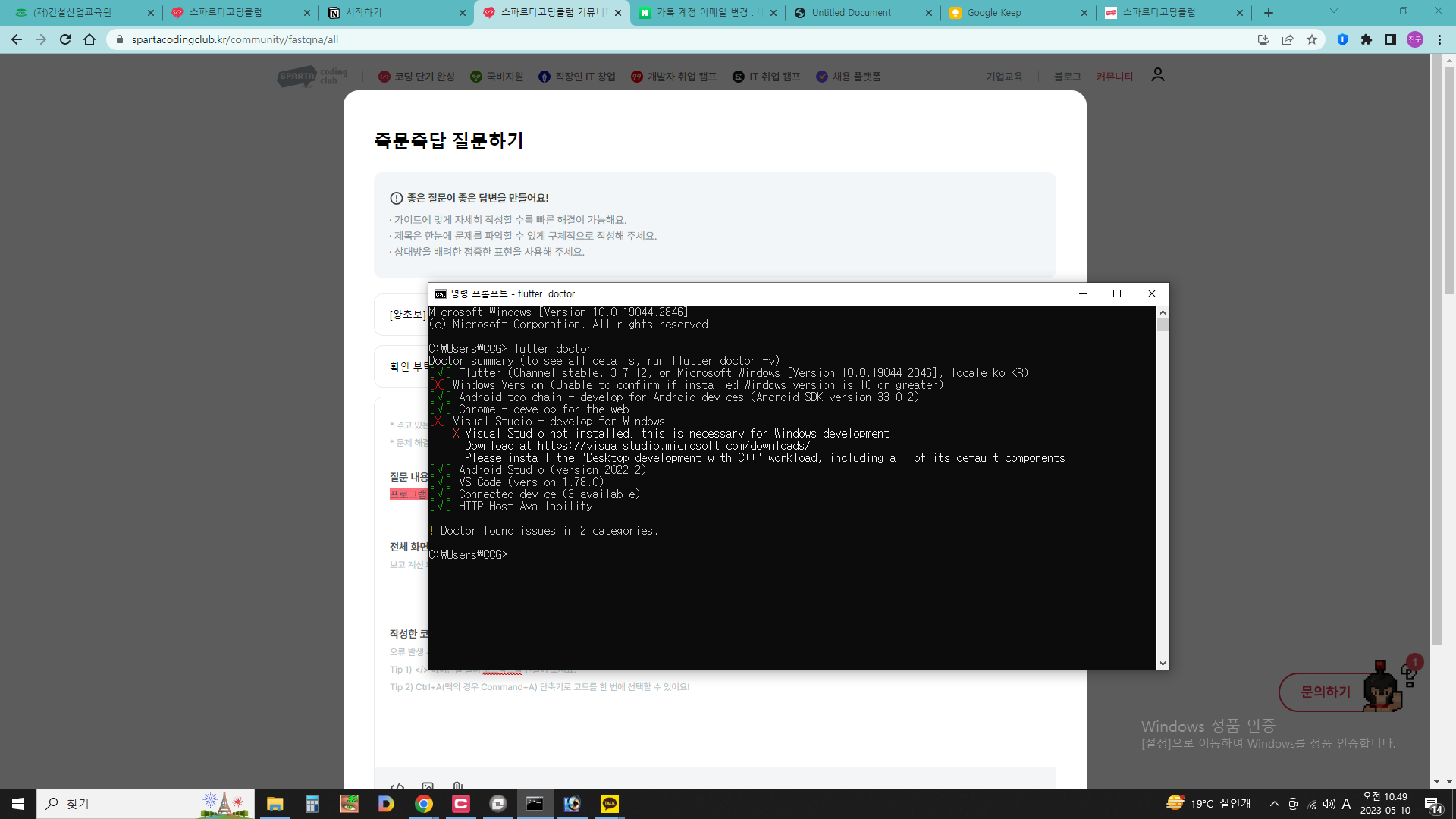Switch to the 시작하기 Notion tab
1456x819 pixels.
(397, 13)
